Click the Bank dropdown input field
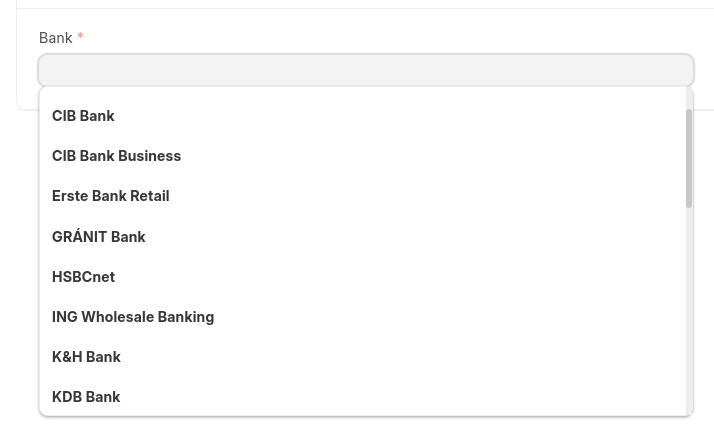714x436 pixels. tap(365, 70)
